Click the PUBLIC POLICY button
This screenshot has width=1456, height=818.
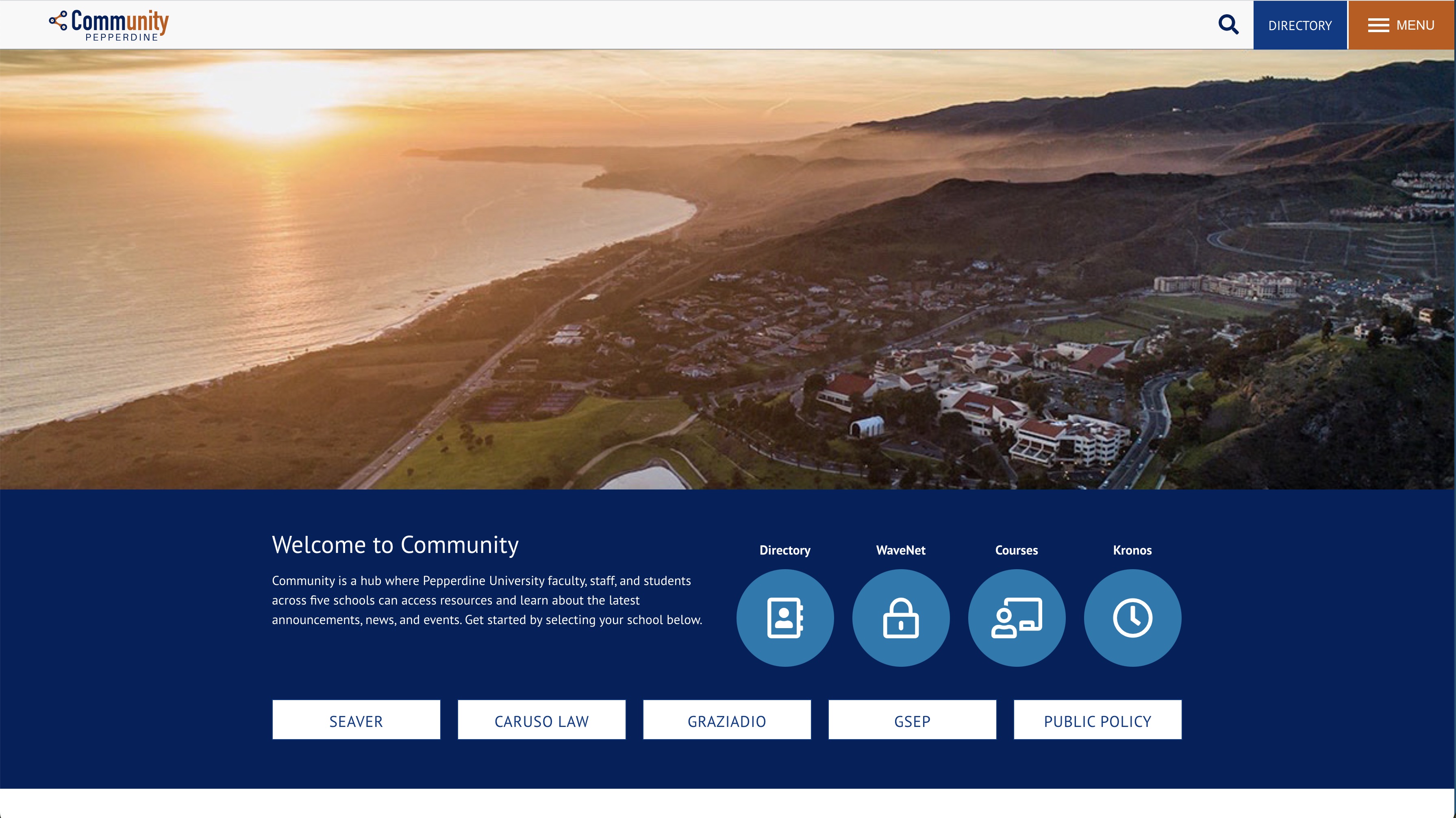[x=1097, y=720]
